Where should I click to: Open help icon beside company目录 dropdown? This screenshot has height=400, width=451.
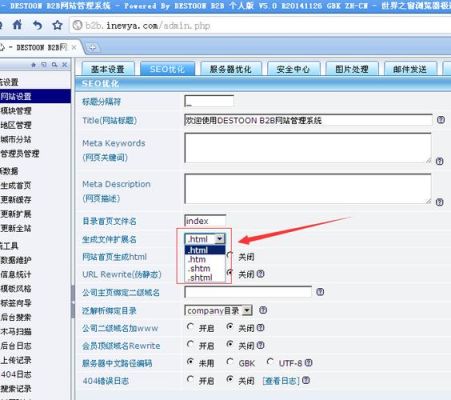(263, 310)
